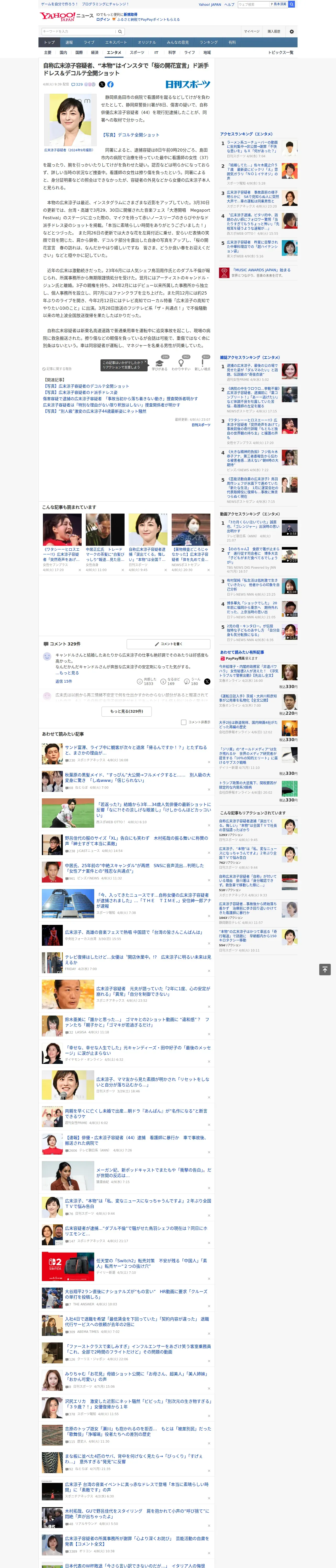
Task: Select the トップ tab
Action: click(x=49, y=43)
